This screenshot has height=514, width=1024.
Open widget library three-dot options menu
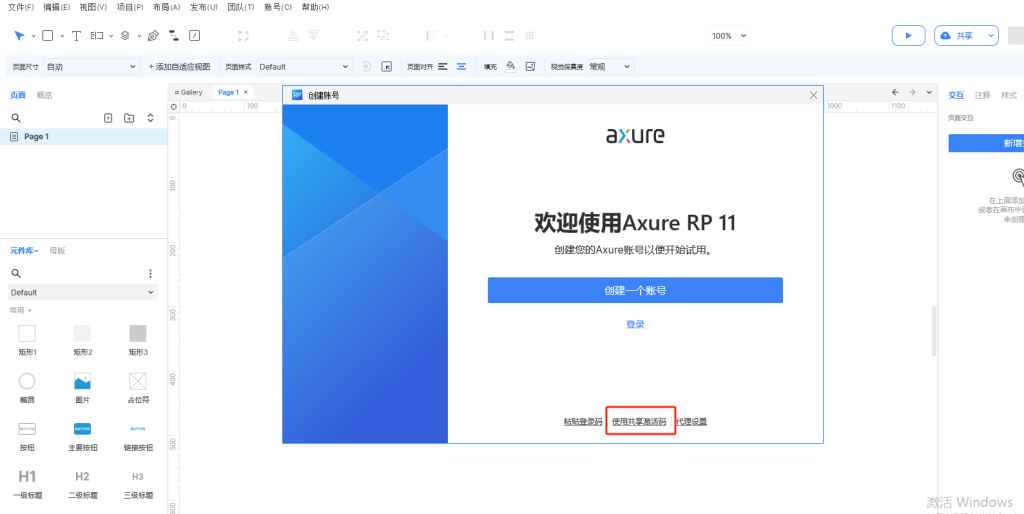pyautogui.click(x=151, y=273)
